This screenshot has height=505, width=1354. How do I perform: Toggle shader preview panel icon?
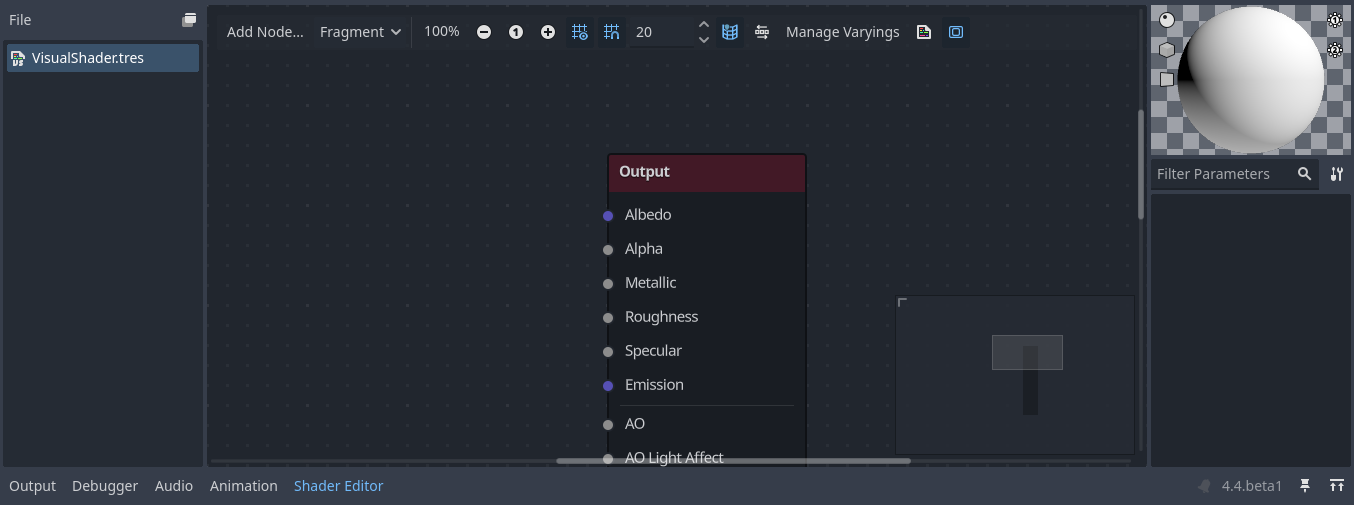coord(956,32)
